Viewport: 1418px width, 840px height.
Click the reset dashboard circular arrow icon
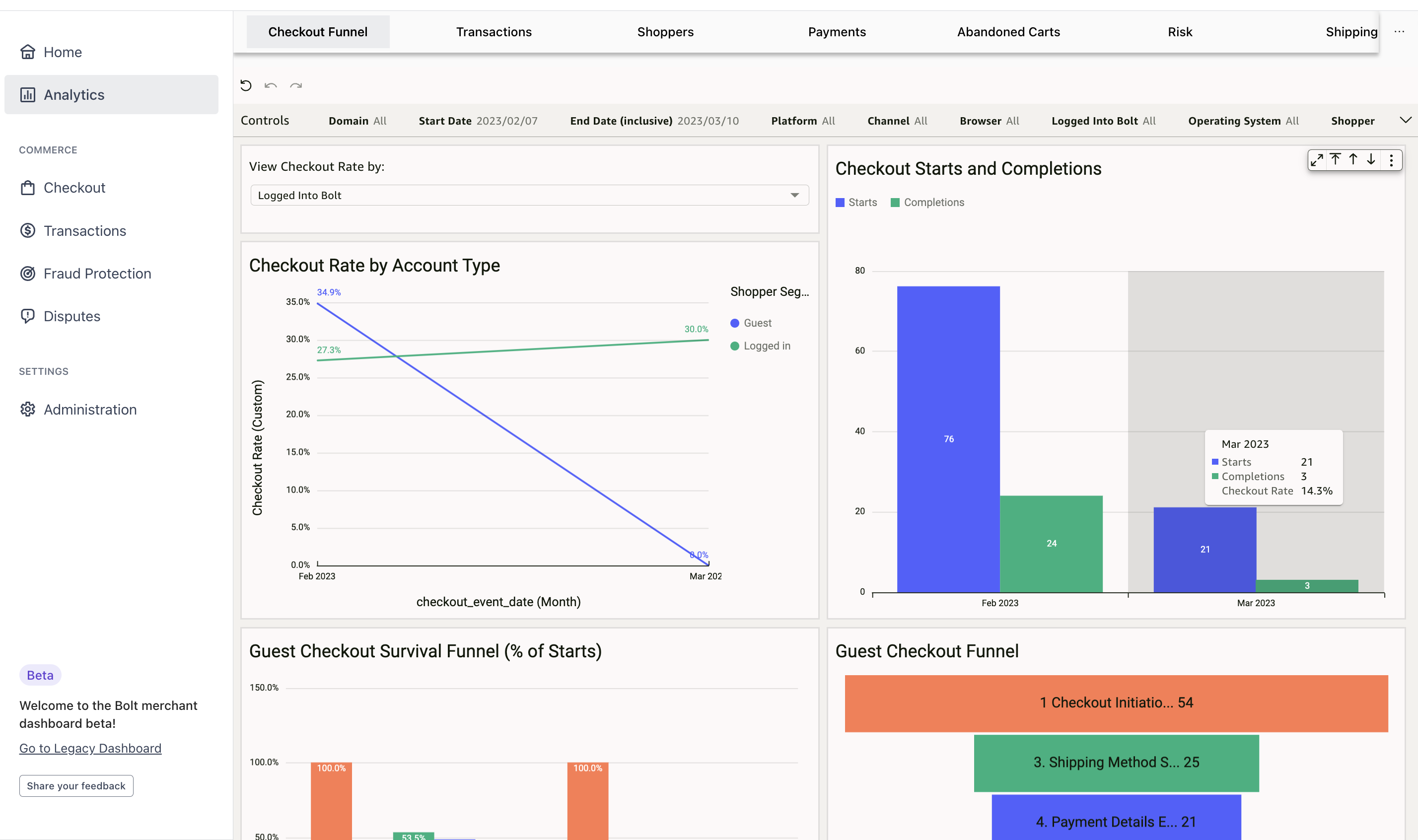point(246,85)
